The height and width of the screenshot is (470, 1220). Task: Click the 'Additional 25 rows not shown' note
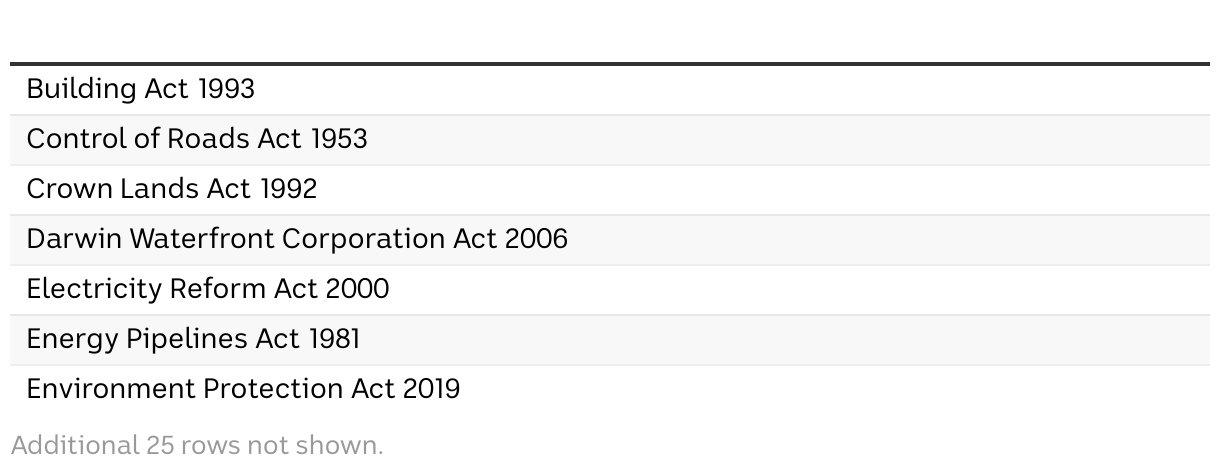pos(197,445)
